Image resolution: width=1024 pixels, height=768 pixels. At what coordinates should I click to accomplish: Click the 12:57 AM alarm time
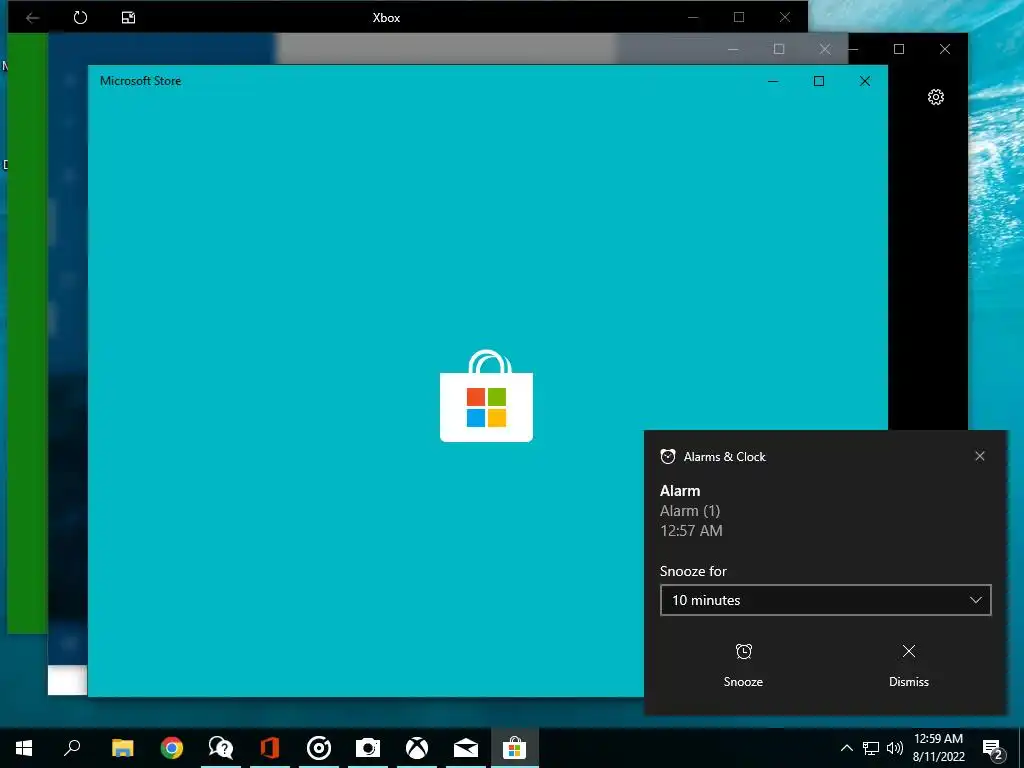(691, 531)
